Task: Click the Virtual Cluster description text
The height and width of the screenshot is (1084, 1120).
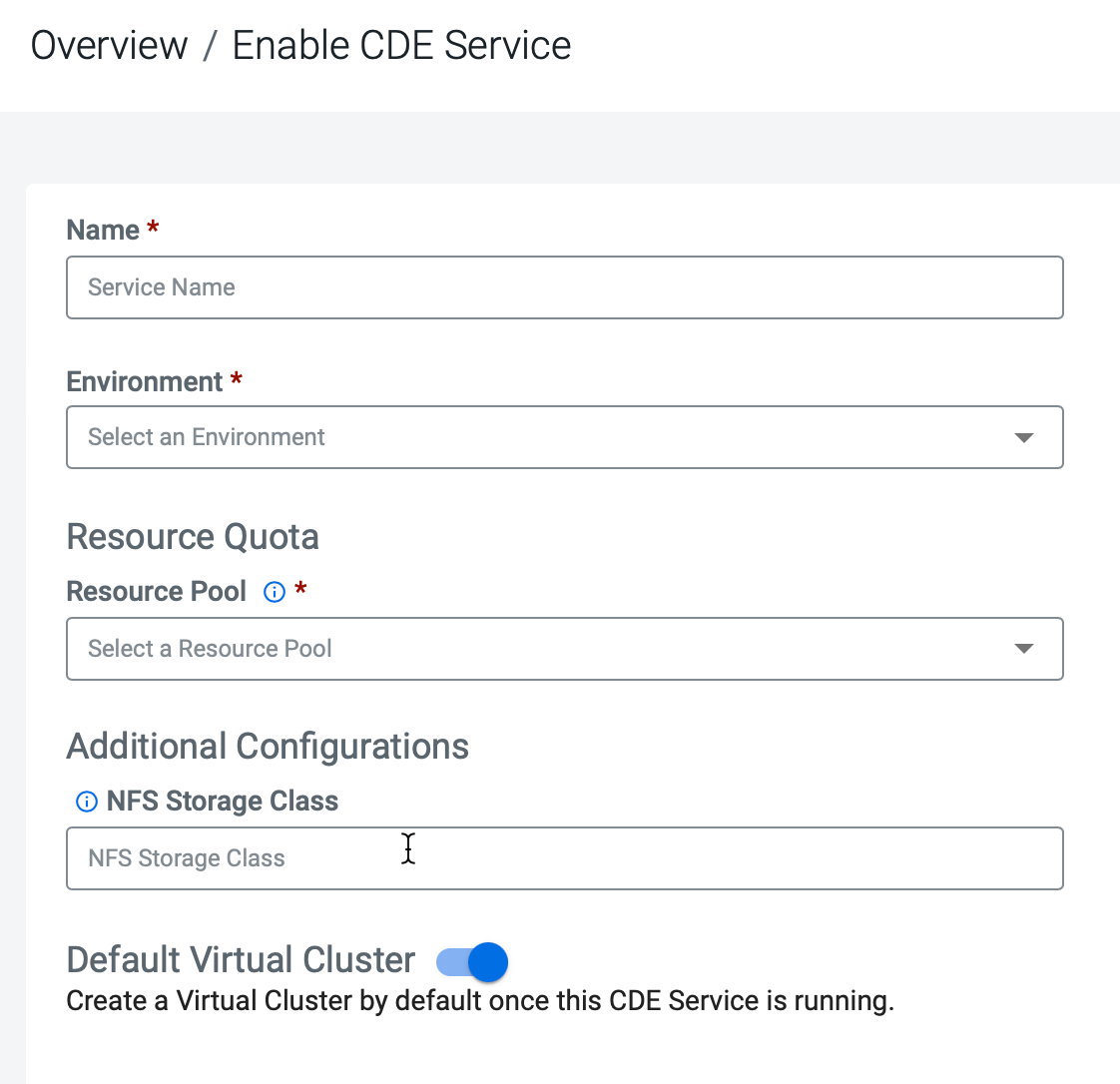Action: point(479,1001)
